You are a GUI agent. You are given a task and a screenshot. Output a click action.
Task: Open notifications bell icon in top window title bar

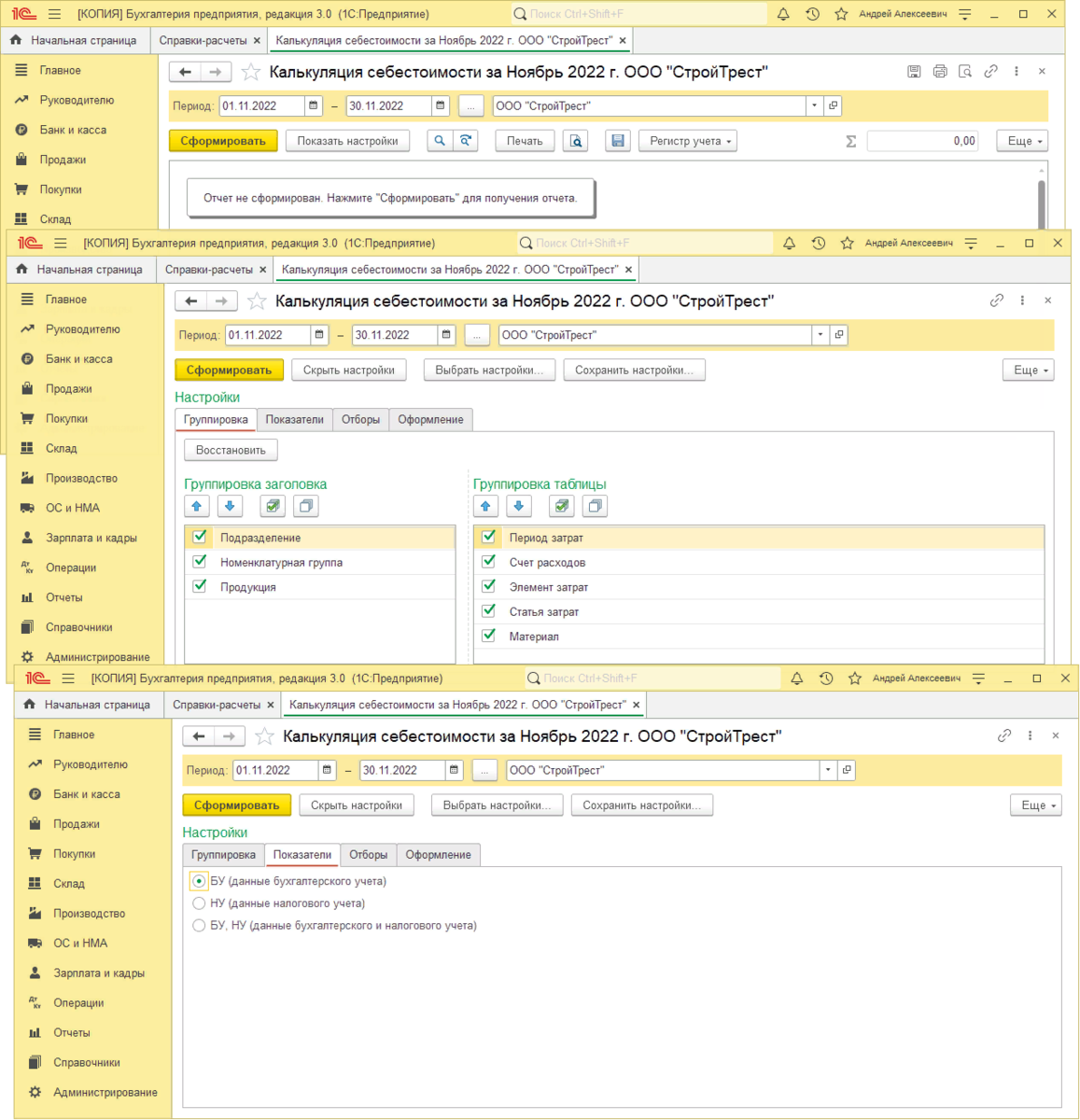783,14
